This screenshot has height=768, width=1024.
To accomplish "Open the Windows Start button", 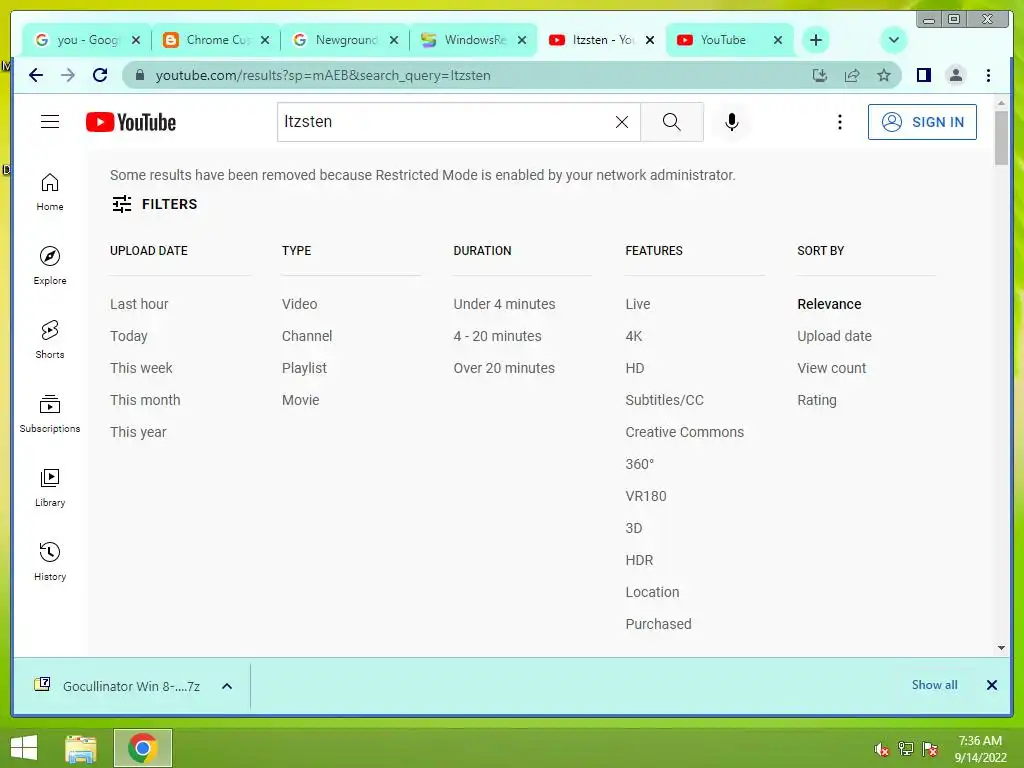I will pos(24,748).
